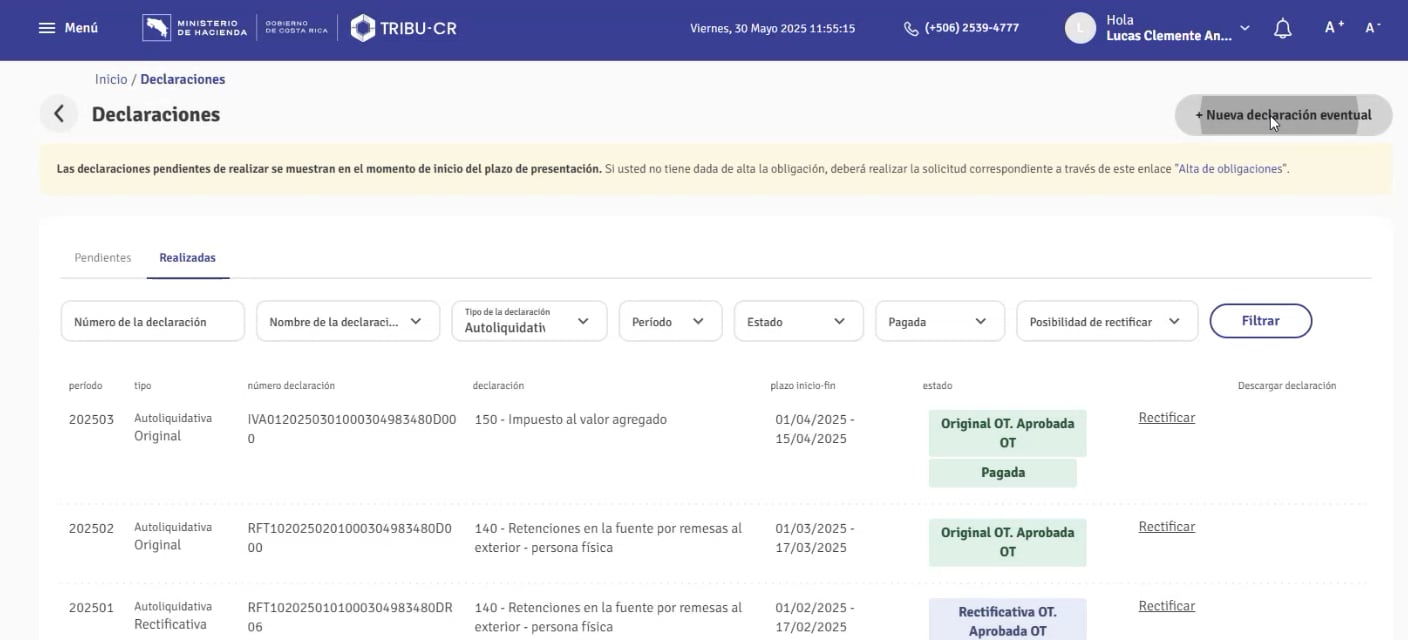Click the Número de la declaración field
Screen dimensions: 1408x640
click(x=152, y=320)
